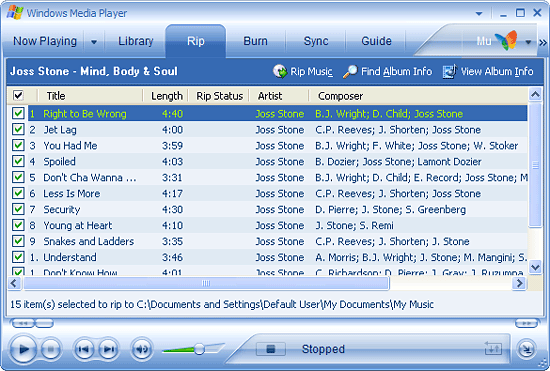This screenshot has width=550, height=371.
Task: Click the Stopped status text
Action: coord(323,349)
